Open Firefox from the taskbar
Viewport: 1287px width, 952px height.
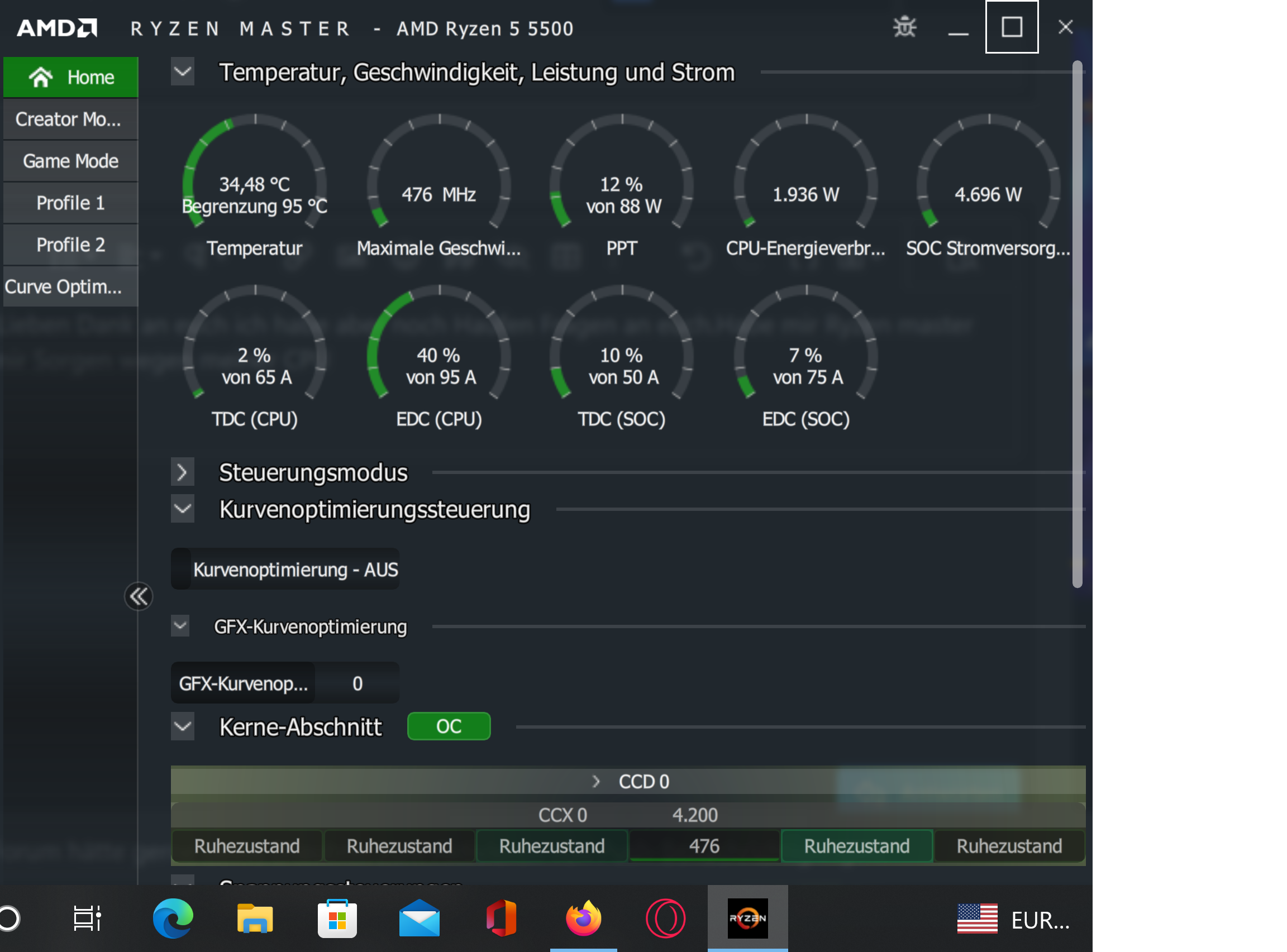click(x=583, y=918)
